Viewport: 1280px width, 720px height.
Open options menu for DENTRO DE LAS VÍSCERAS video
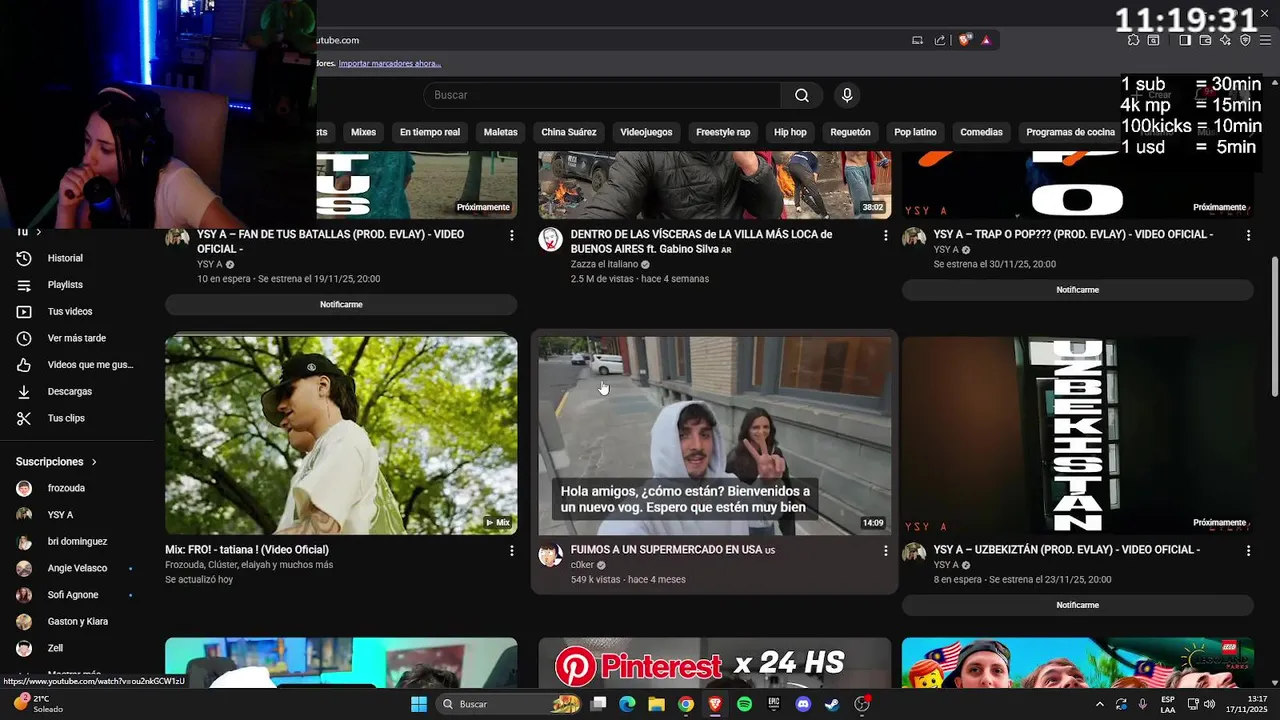coord(885,235)
